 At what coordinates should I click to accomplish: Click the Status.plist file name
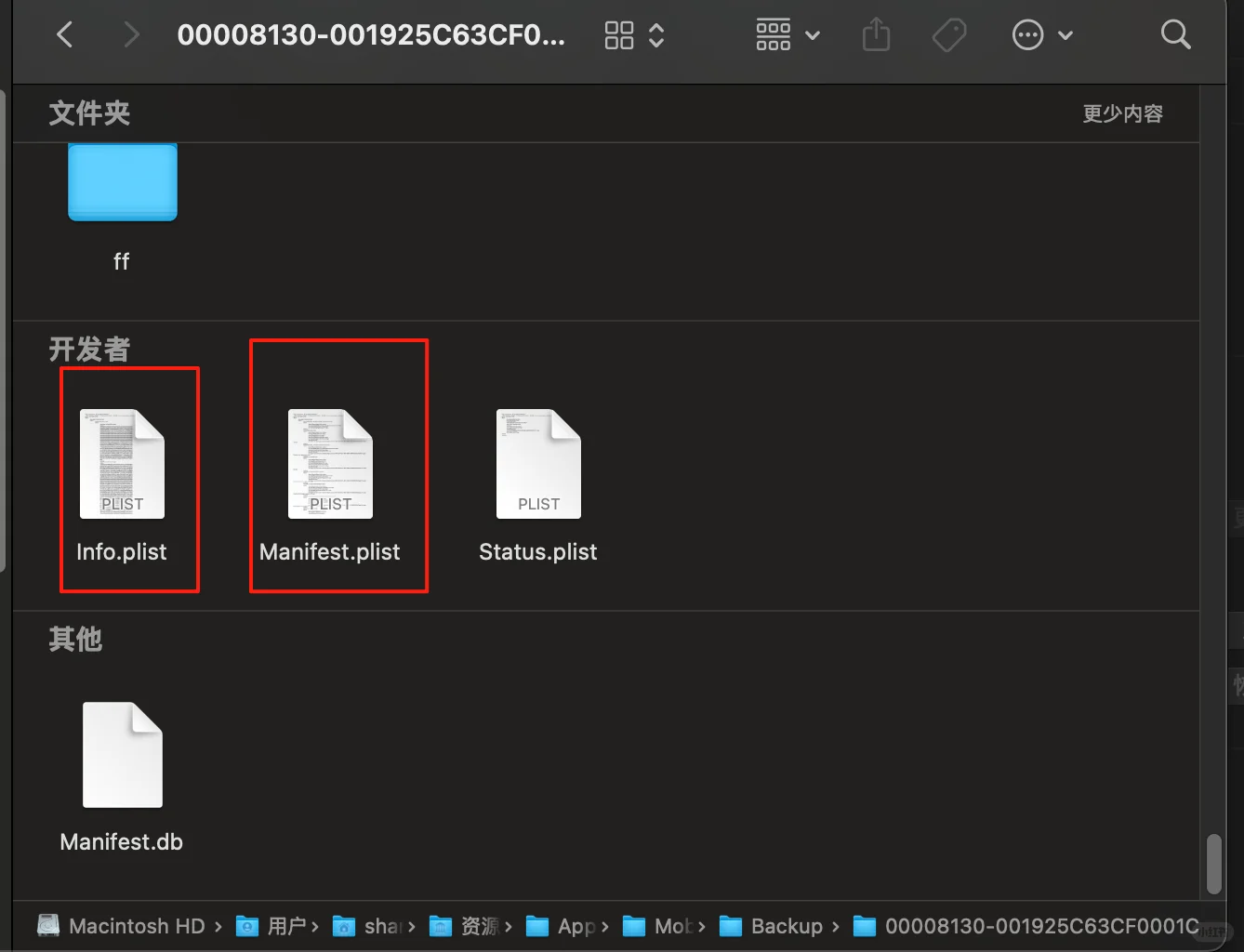[x=538, y=552]
